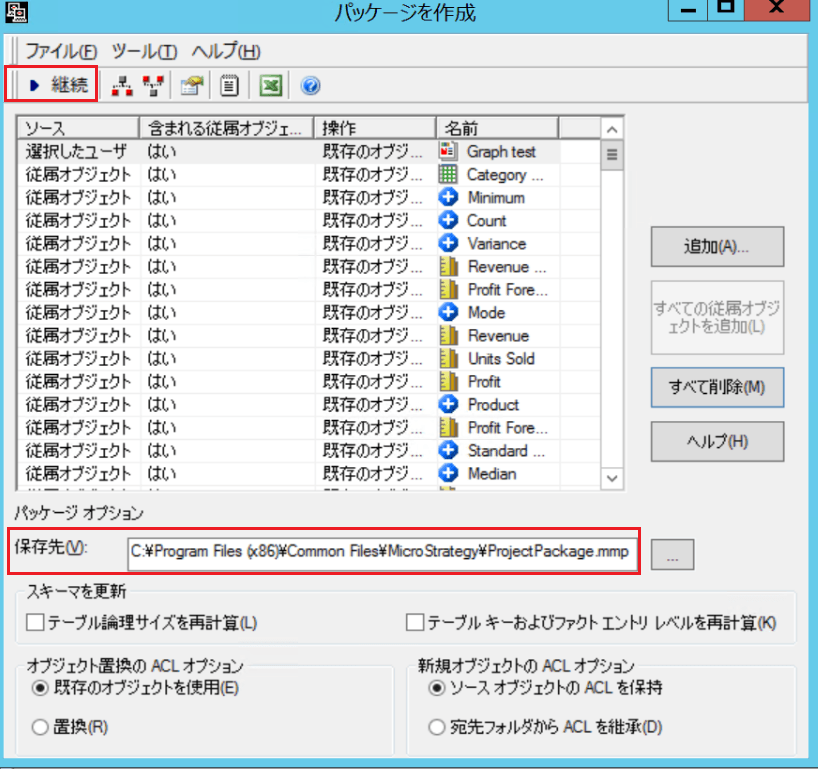This screenshot has width=818, height=769.
Task: Click the plus icon beside Standard
Action: click(x=448, y=450)
